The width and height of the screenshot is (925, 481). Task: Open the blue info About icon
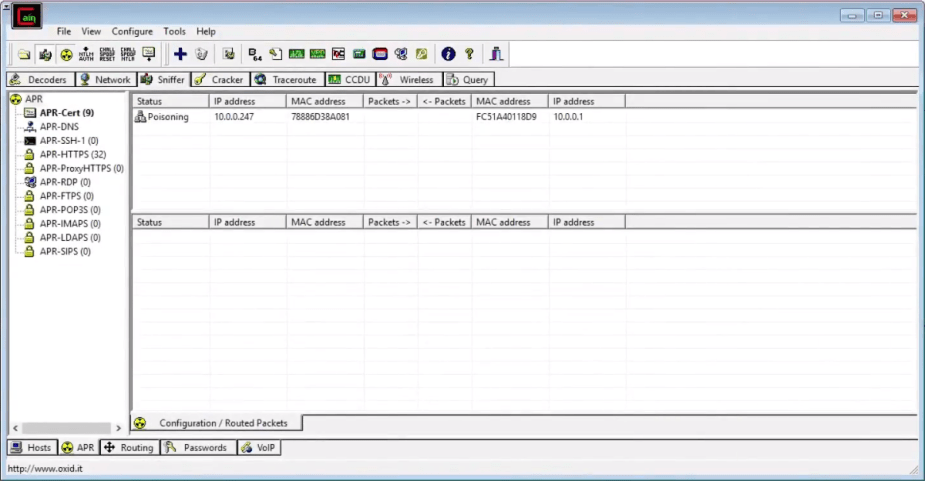tap(448, 54)
